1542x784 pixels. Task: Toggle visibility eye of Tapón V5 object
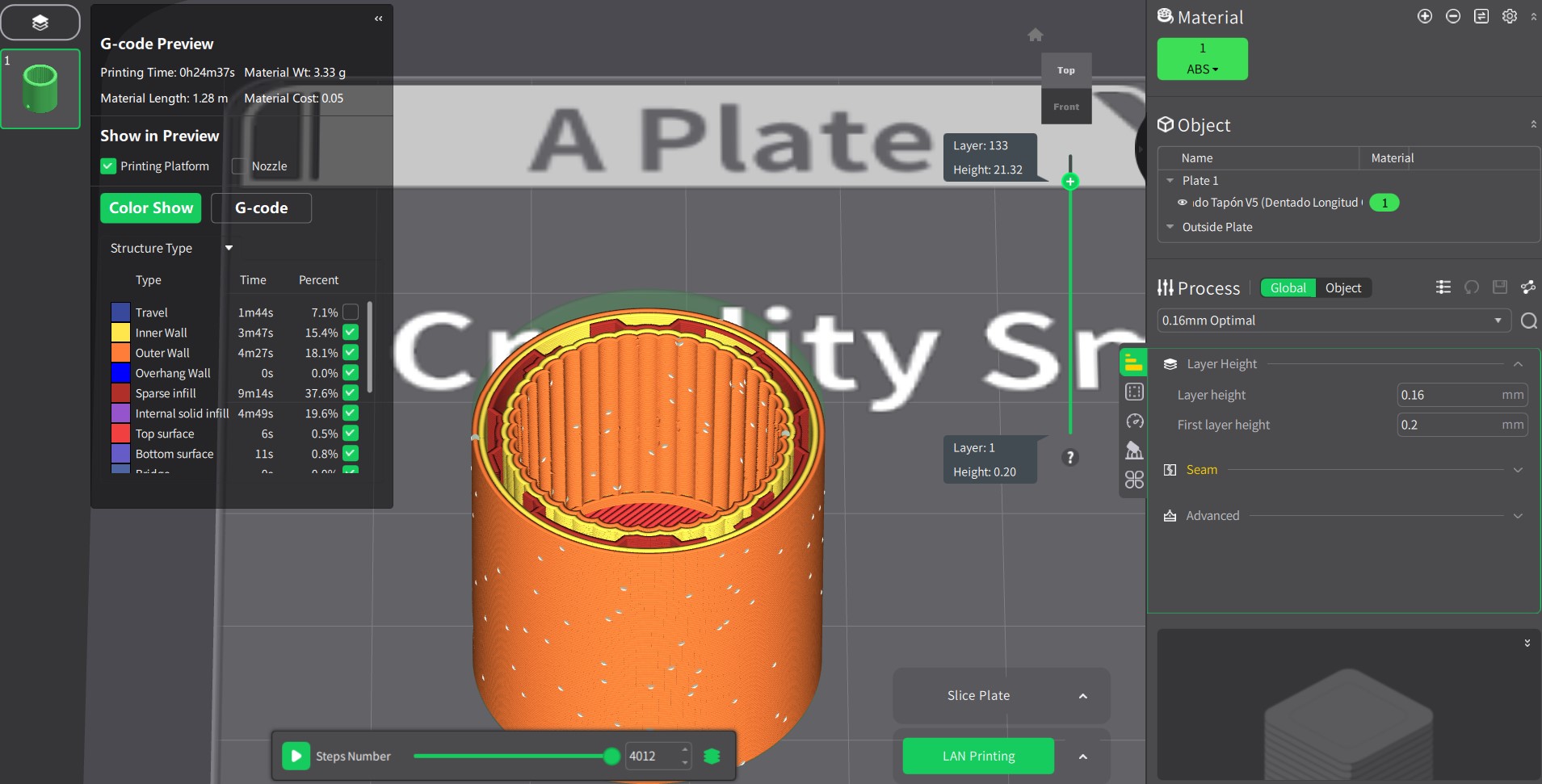pyautogui.click(x=1183, y=203)
